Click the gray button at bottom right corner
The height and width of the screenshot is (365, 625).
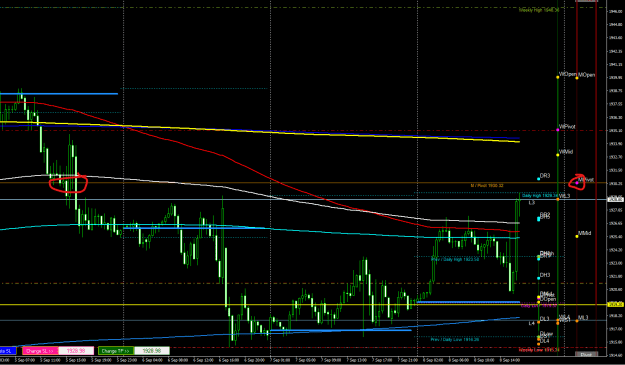pyautogui.click(x=586, y=354)
